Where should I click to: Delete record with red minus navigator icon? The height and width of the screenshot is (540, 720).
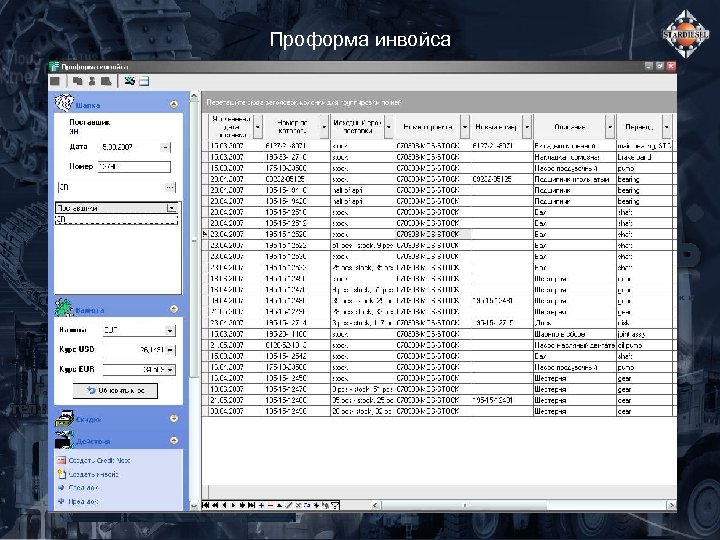270,505
